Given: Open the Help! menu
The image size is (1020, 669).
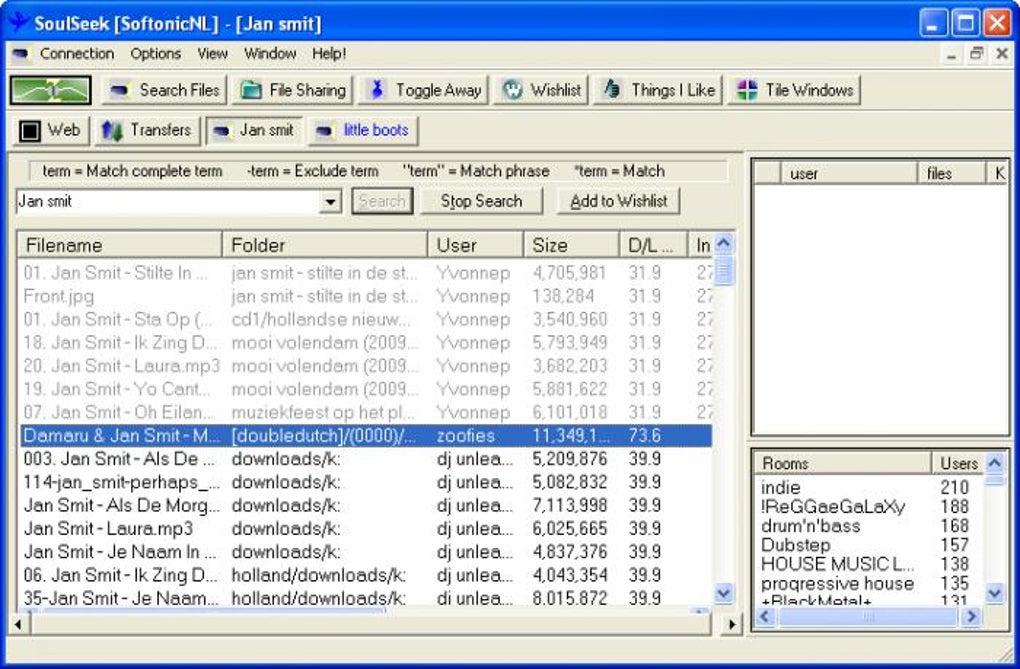Looking at the screenshot, I should point(329,54).
